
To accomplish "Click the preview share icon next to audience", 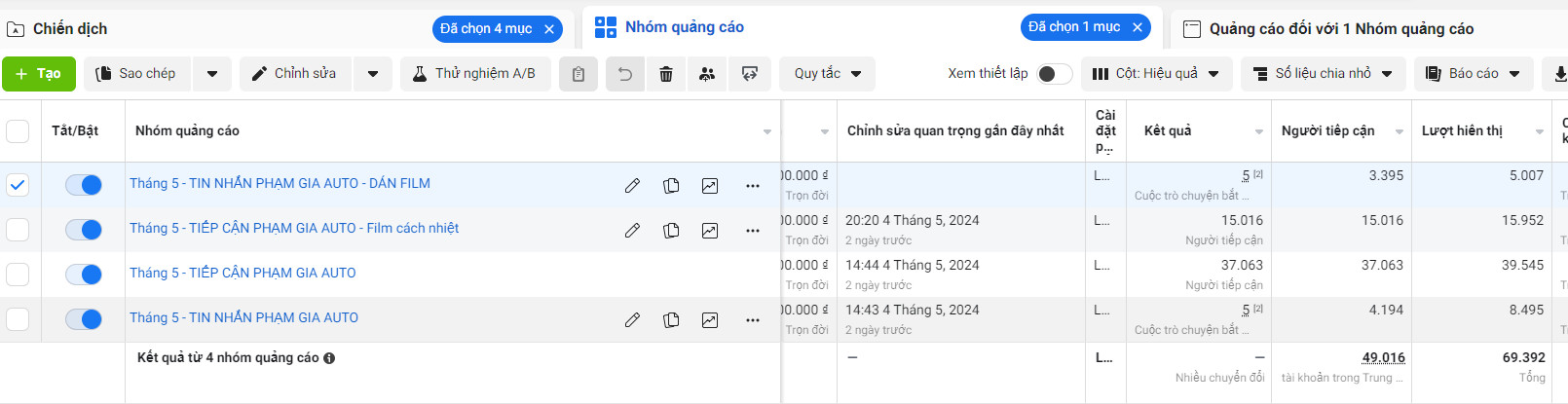I will click(750, 74).
